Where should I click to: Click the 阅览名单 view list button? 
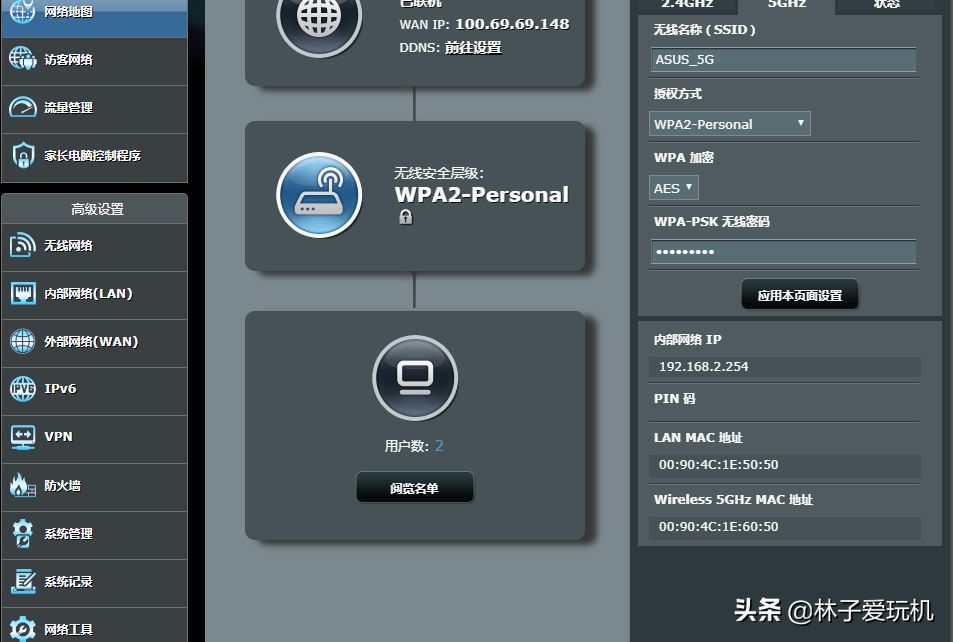pos(414,488)
